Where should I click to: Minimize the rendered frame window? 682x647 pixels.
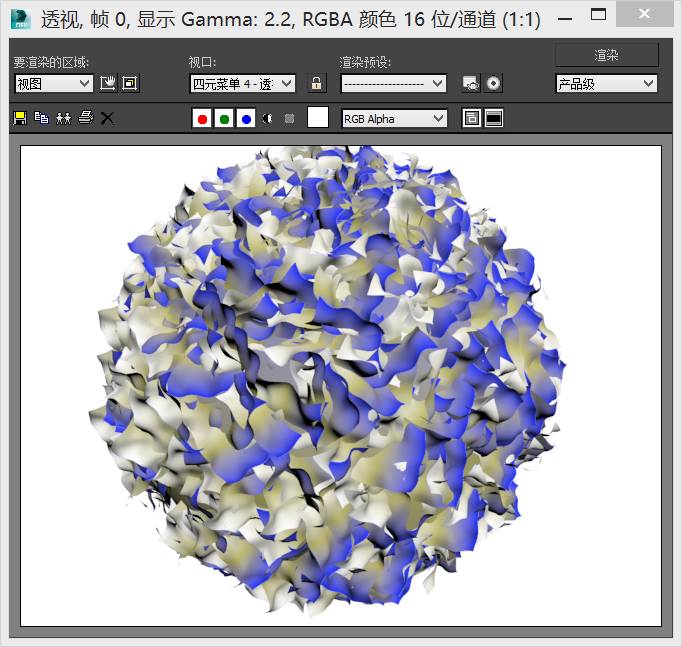coord(565,18)
